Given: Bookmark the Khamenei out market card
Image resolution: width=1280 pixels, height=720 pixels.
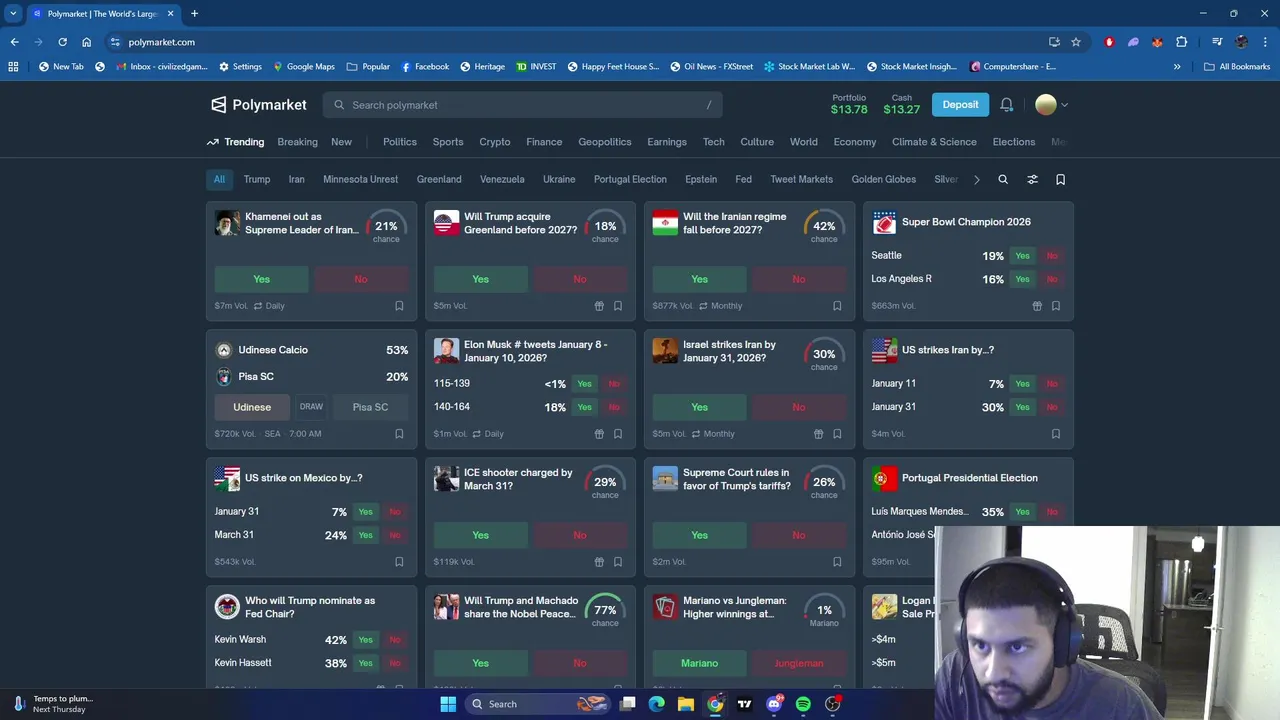Looking at the screenshot, I should click(x=399, y=306).
